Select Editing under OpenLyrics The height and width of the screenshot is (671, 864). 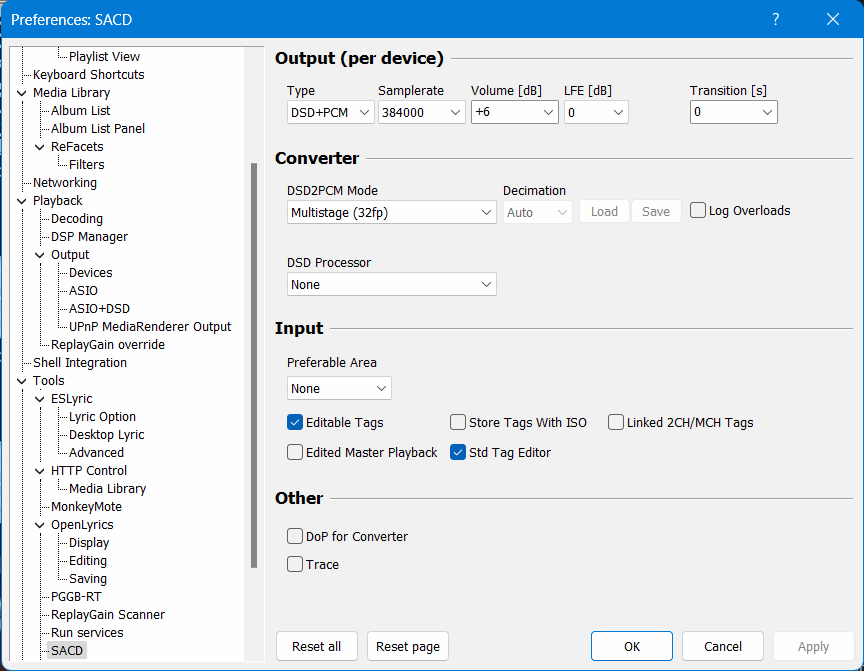coord(88,561)
